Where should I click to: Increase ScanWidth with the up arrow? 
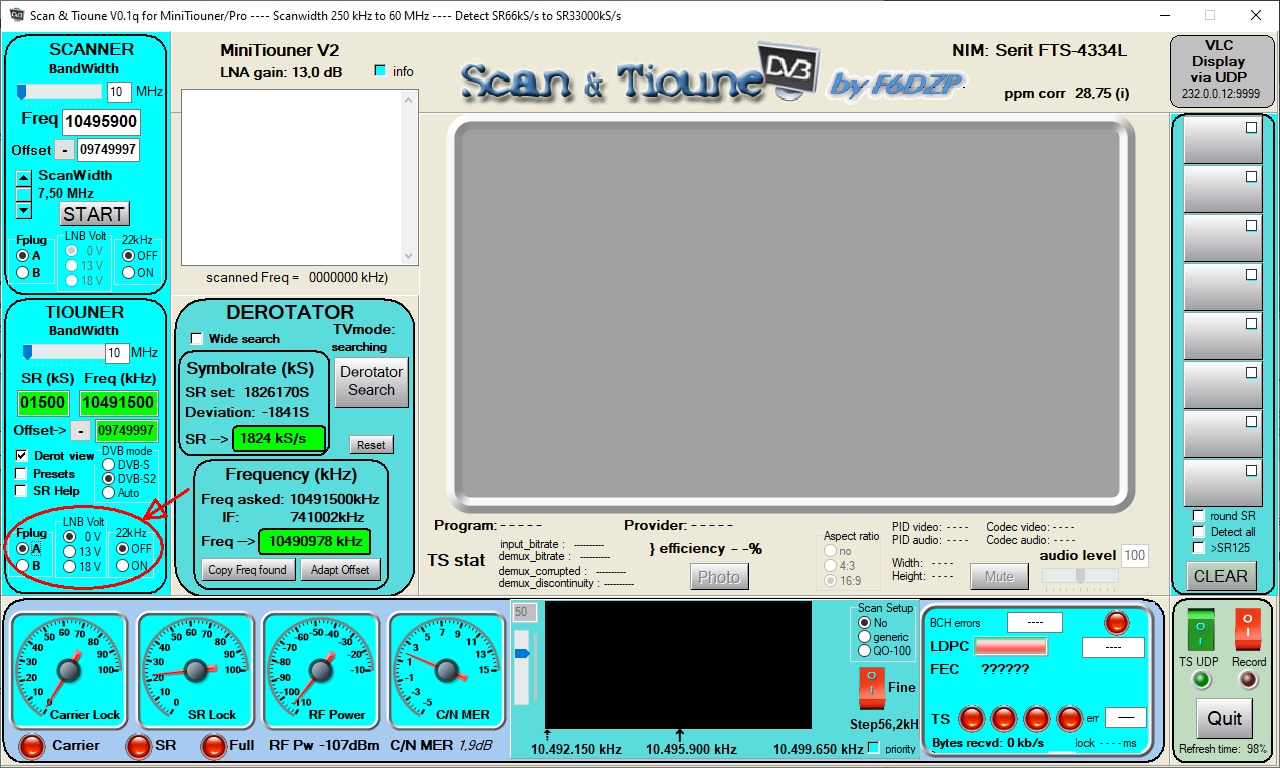[x=24, y=178]
